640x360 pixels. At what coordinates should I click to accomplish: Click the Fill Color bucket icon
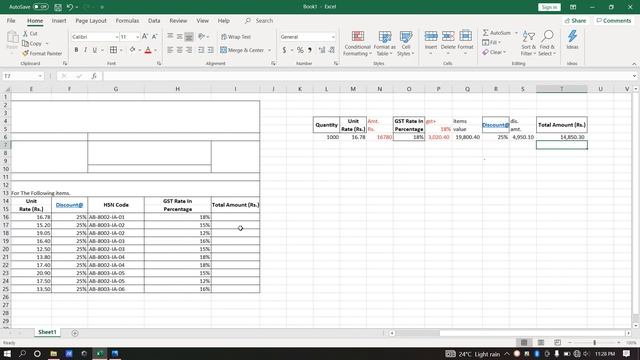point(132,50)
